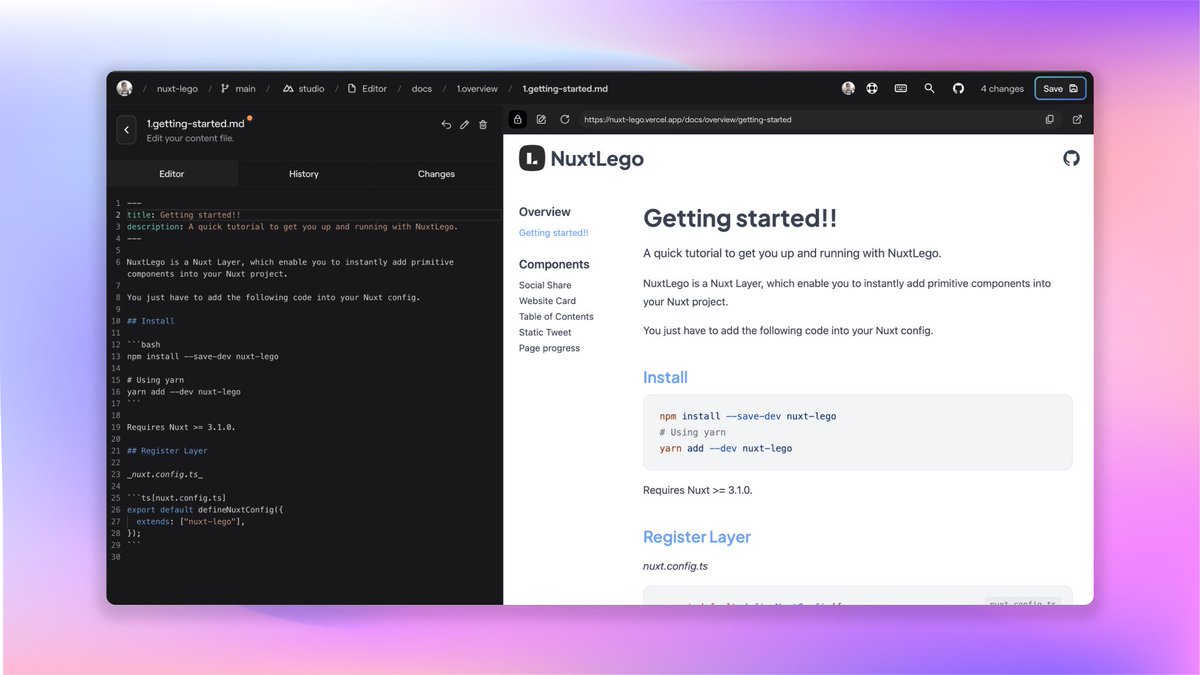The height and width of the screenshot is (675, 1200).
Task: Click the 'Requires Nuxt >= 3.1.0.' editor line
Action: click(181, 427)
